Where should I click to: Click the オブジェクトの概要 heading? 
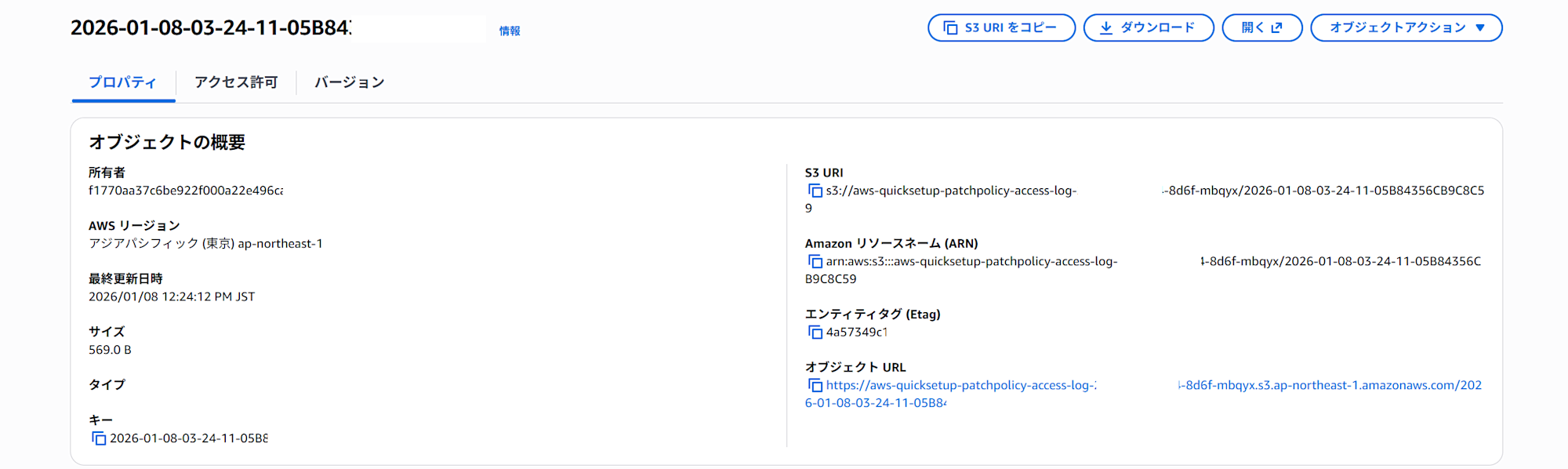167,142
